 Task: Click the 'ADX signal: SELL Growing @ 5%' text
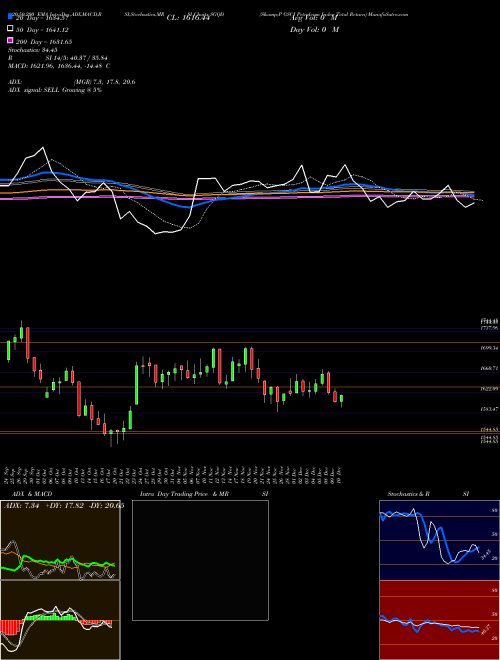(55, 90)
